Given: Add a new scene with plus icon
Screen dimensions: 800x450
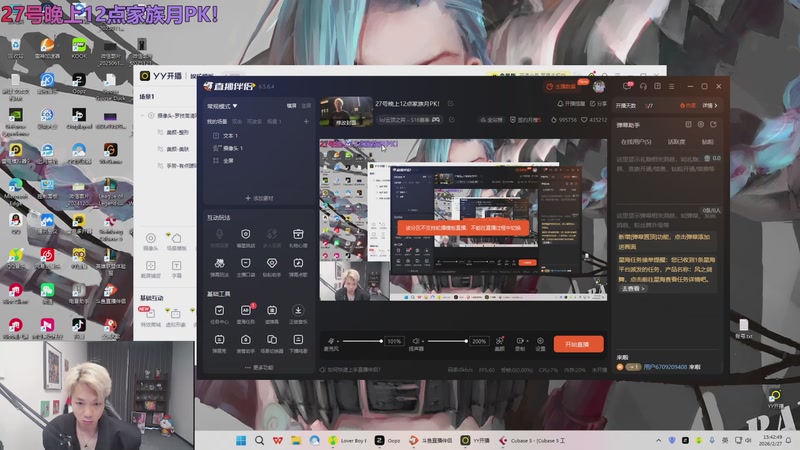Looking at the screenshot, I should (306, 121).
